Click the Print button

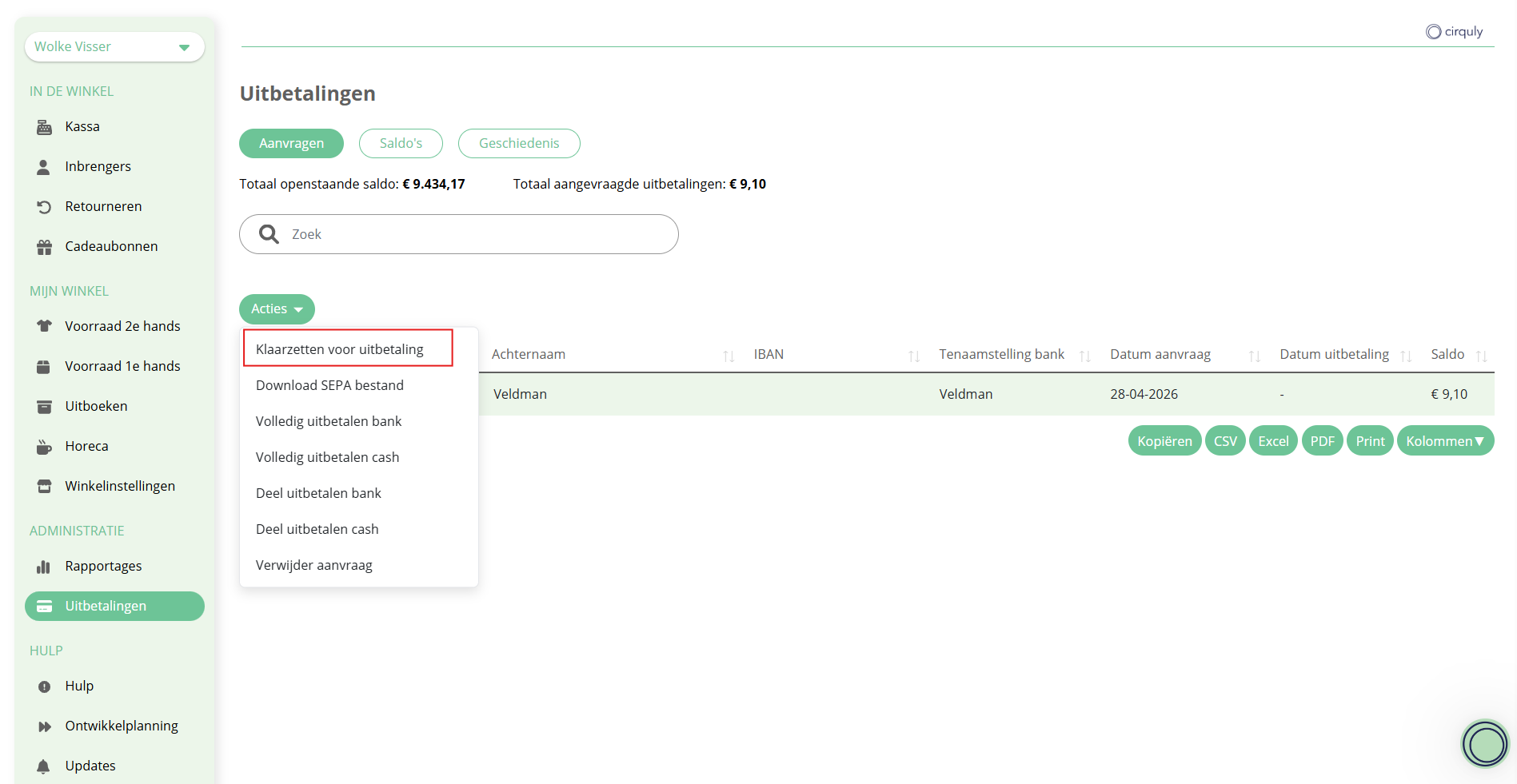point(1370,441)
